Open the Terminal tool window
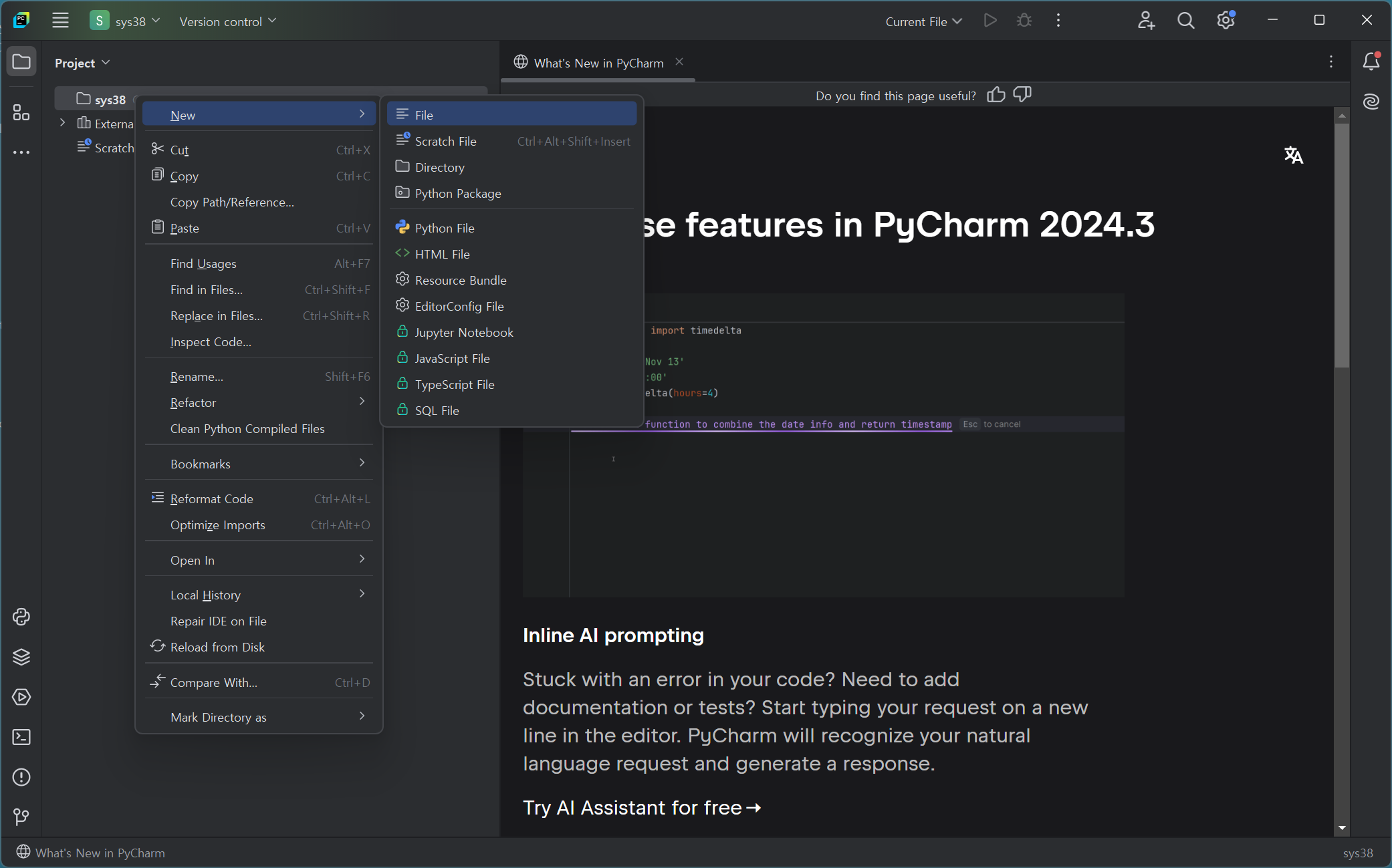The width and height of the screenshot is (1392, 868). 21,737
